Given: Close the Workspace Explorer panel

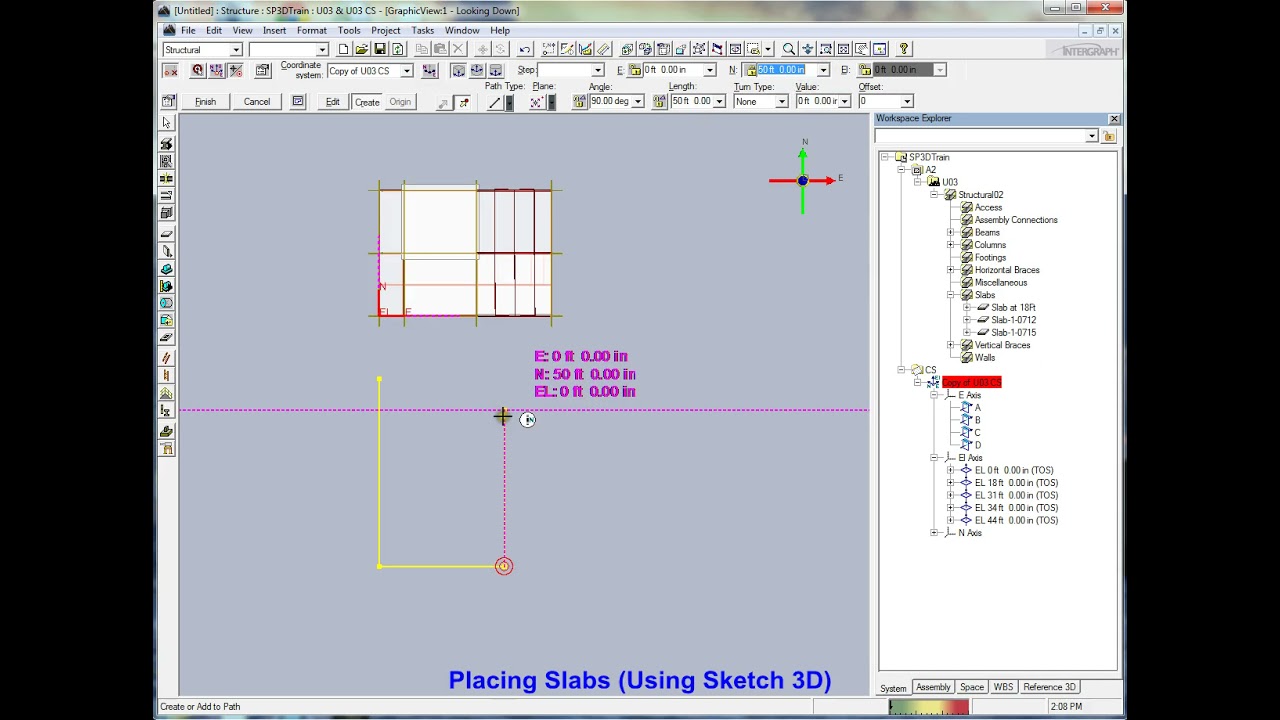Looking at the screenshot, I should pos(1113,119).
